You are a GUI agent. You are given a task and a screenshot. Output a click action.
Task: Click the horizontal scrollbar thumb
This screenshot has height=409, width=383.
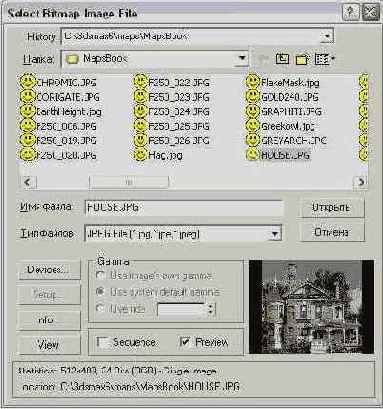129,182
